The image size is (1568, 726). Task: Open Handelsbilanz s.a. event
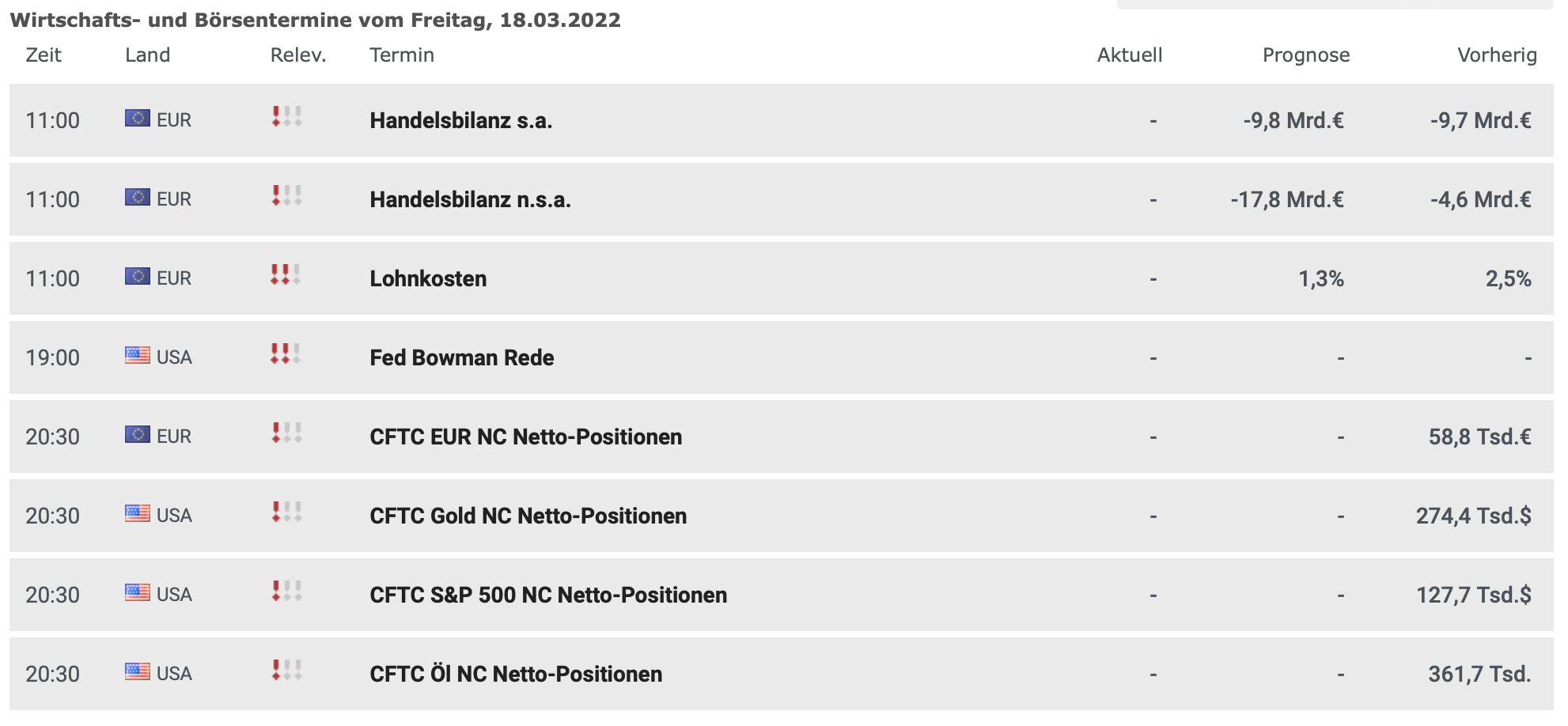click(461, 121)
